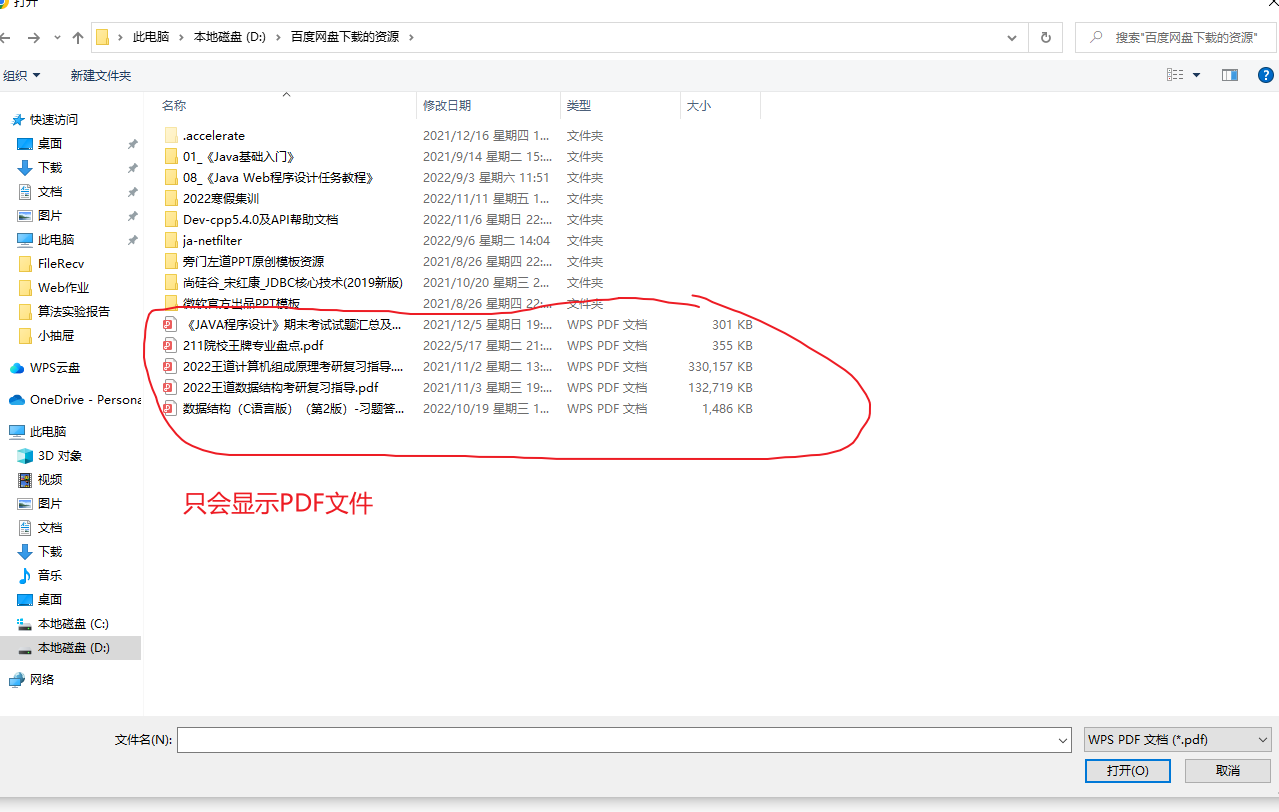
Task: Select 本地磁盘 (D:) in address breadcrumb
Action: (229, 37)
